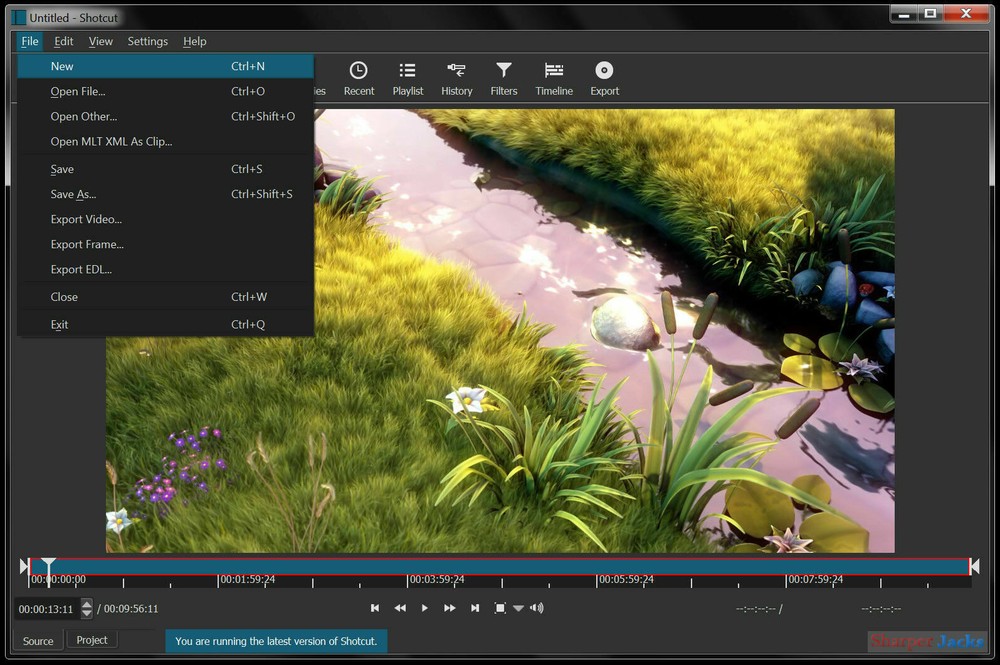Skip to the end of the clip
The height and width of the screenshot is (665, 1000).
pos(474,607)
